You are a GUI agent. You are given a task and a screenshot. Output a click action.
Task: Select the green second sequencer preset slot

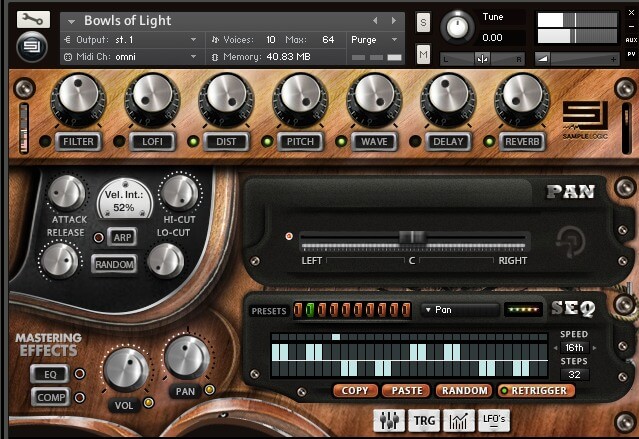click(309, 310)
